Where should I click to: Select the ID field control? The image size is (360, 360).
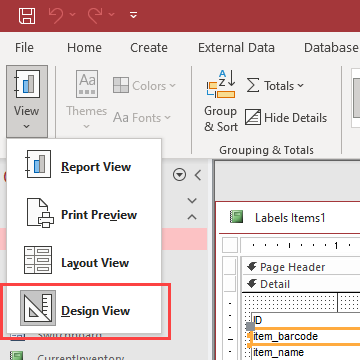[x=306, y=320]
